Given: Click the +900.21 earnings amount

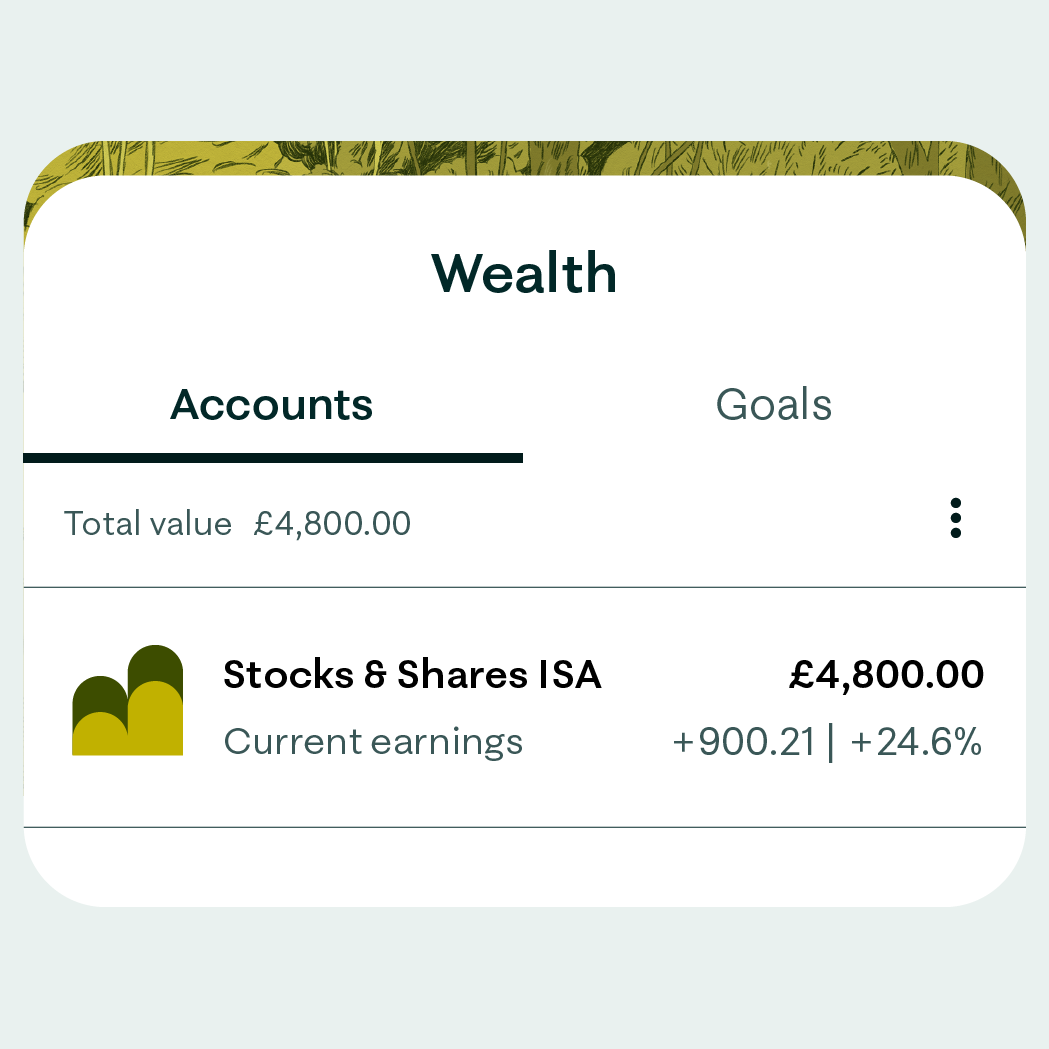Looking at the screenshot, I should (x=744, y=743).
